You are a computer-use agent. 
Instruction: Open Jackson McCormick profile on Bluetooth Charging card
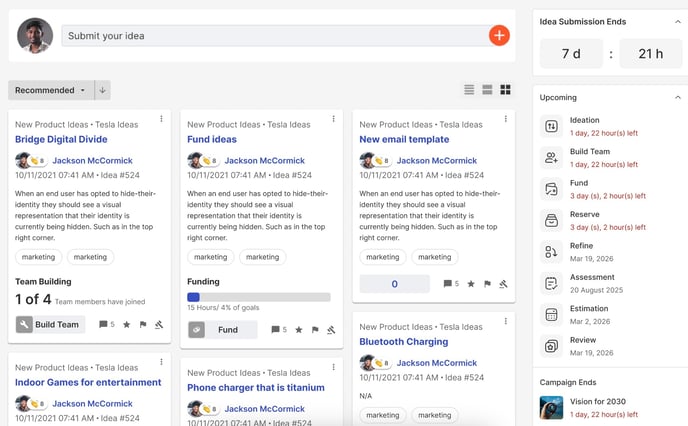437,363
